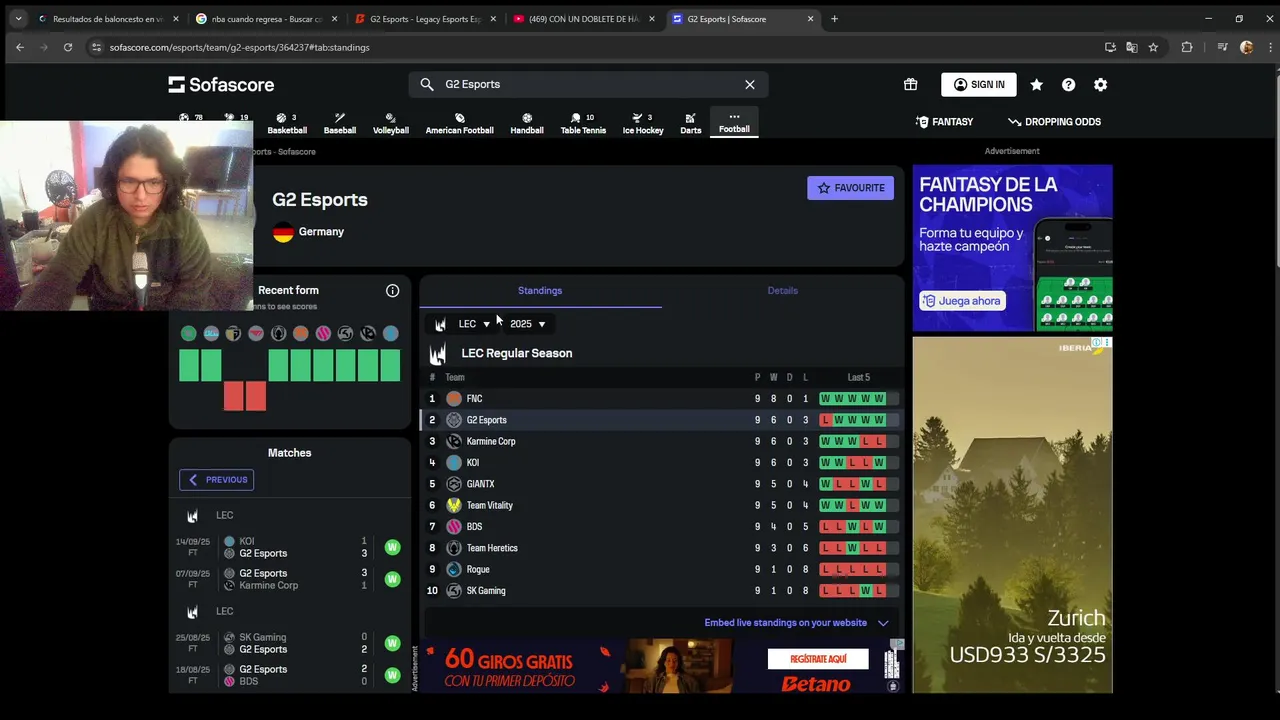Open the GIANTX standings row

[661, 484]
